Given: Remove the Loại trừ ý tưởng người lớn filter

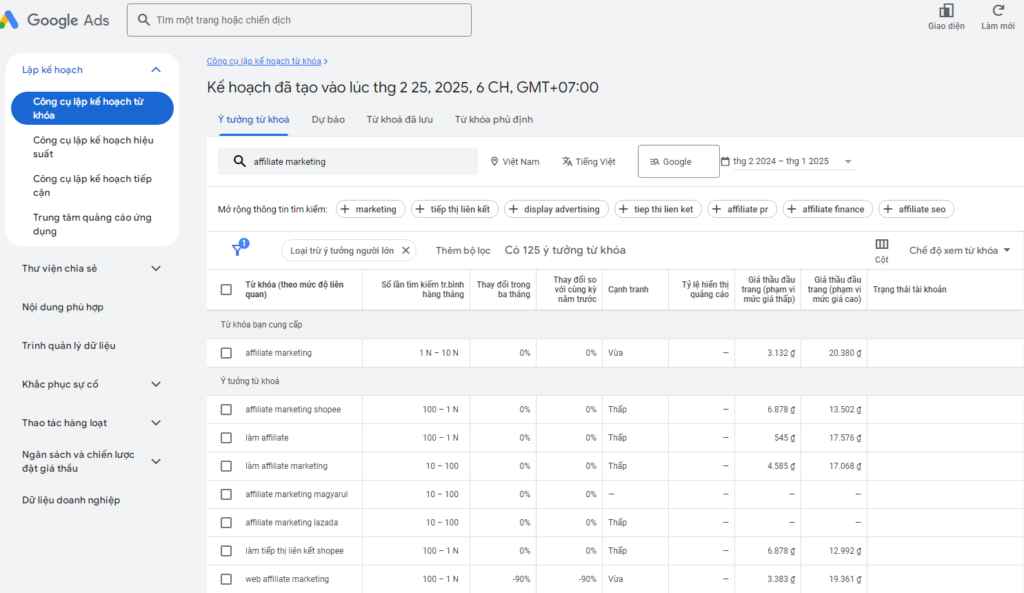Looking at the screenshot, I should [406, 250].
